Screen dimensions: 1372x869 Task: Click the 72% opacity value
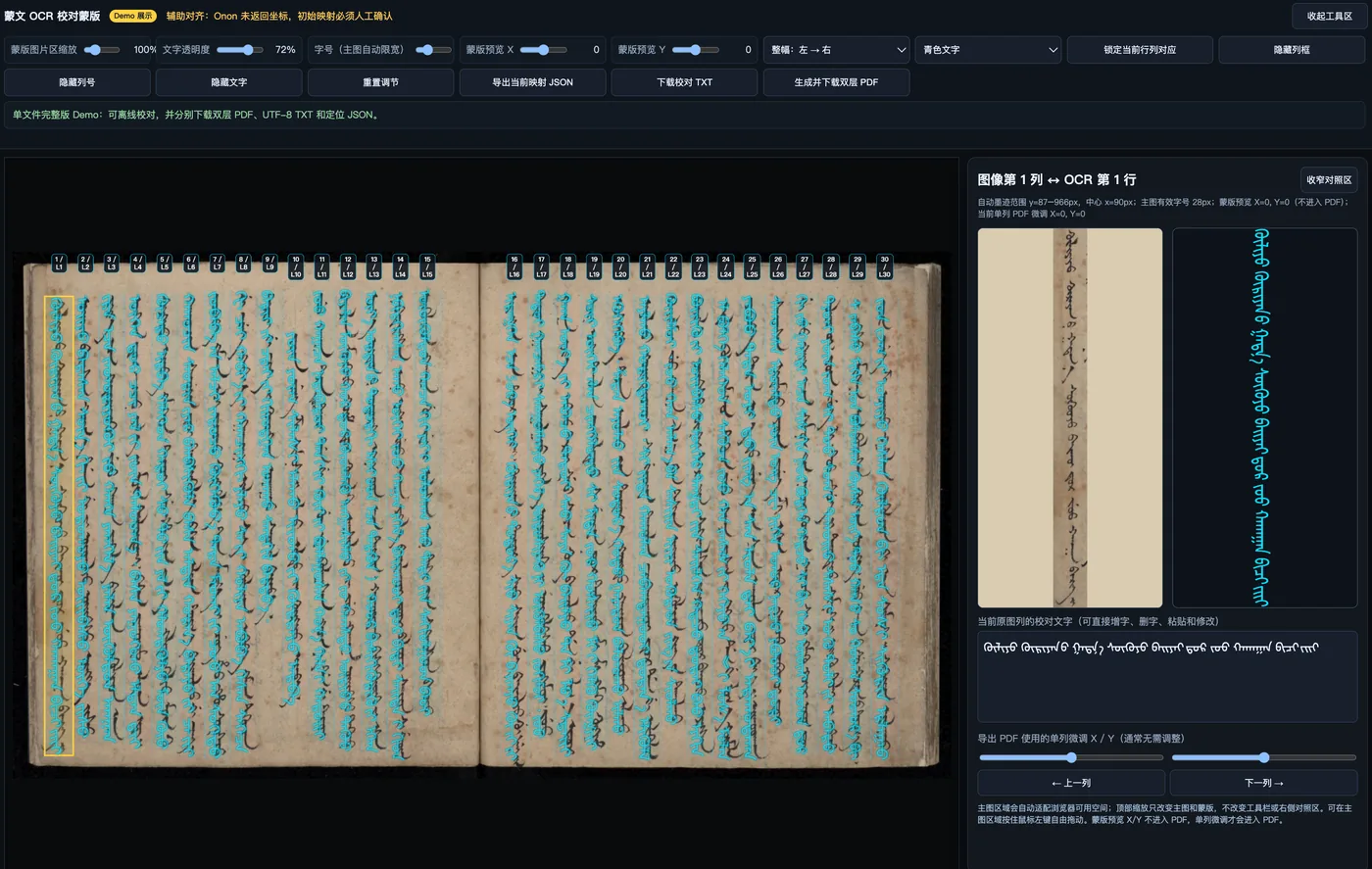pos(285,50)
